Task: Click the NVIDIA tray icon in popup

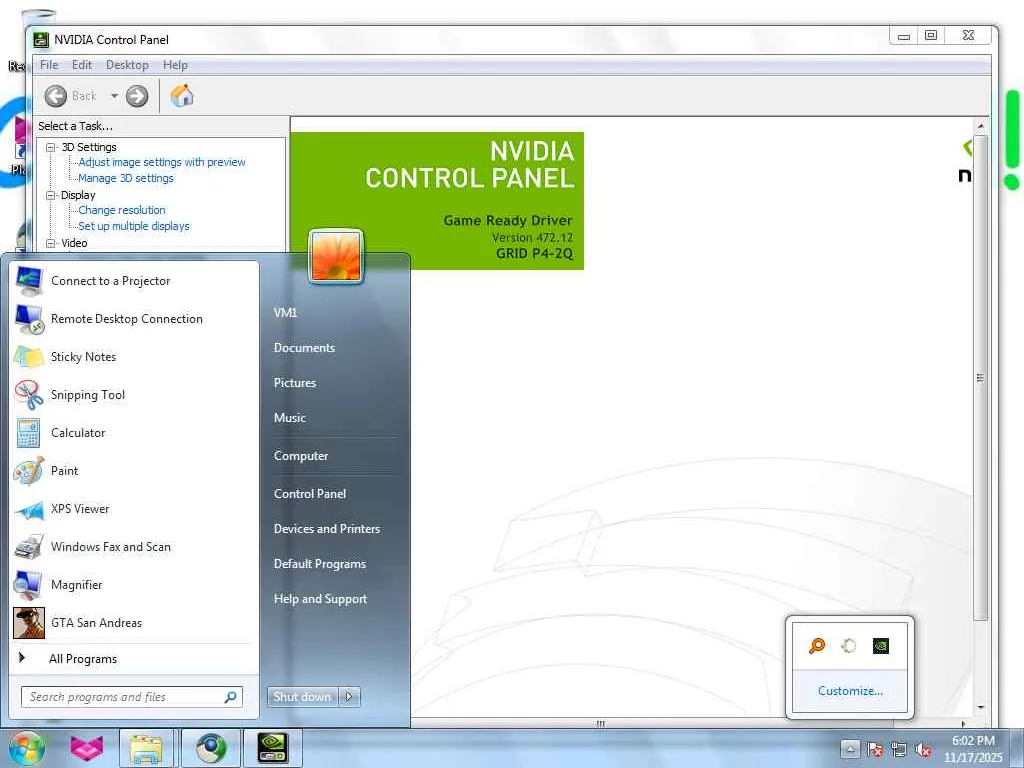Action: tap(881, 646)
